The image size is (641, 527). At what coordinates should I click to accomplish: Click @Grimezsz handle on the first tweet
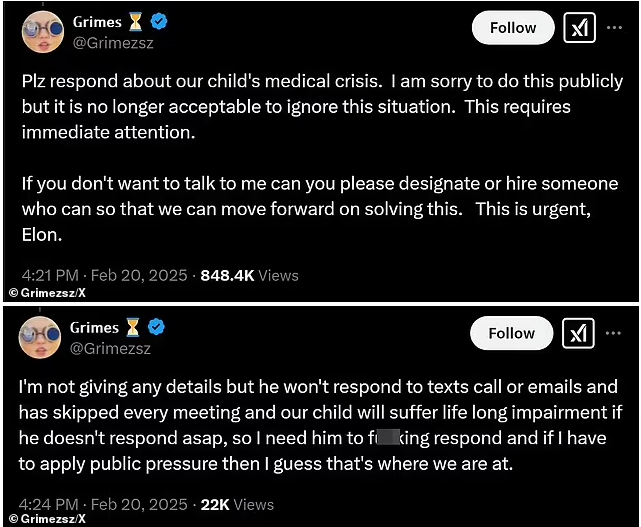[x=113, y=43]
